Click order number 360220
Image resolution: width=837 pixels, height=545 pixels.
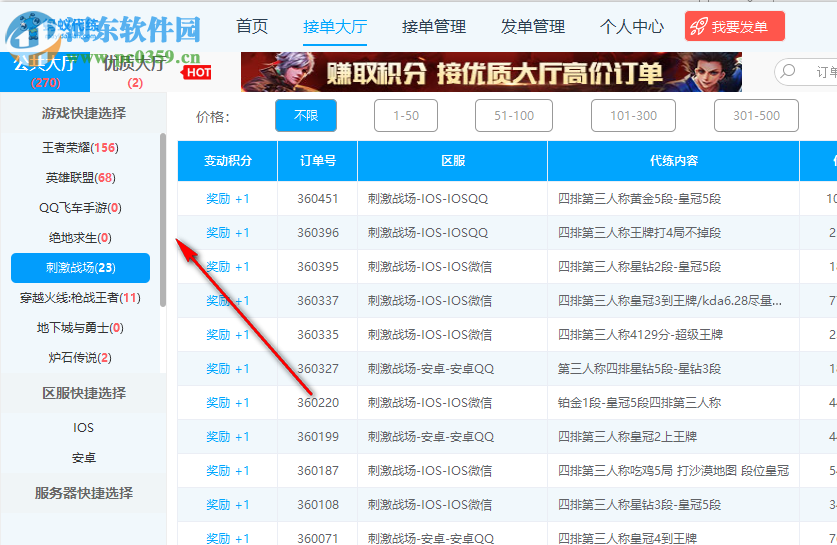tap(318, 402)
